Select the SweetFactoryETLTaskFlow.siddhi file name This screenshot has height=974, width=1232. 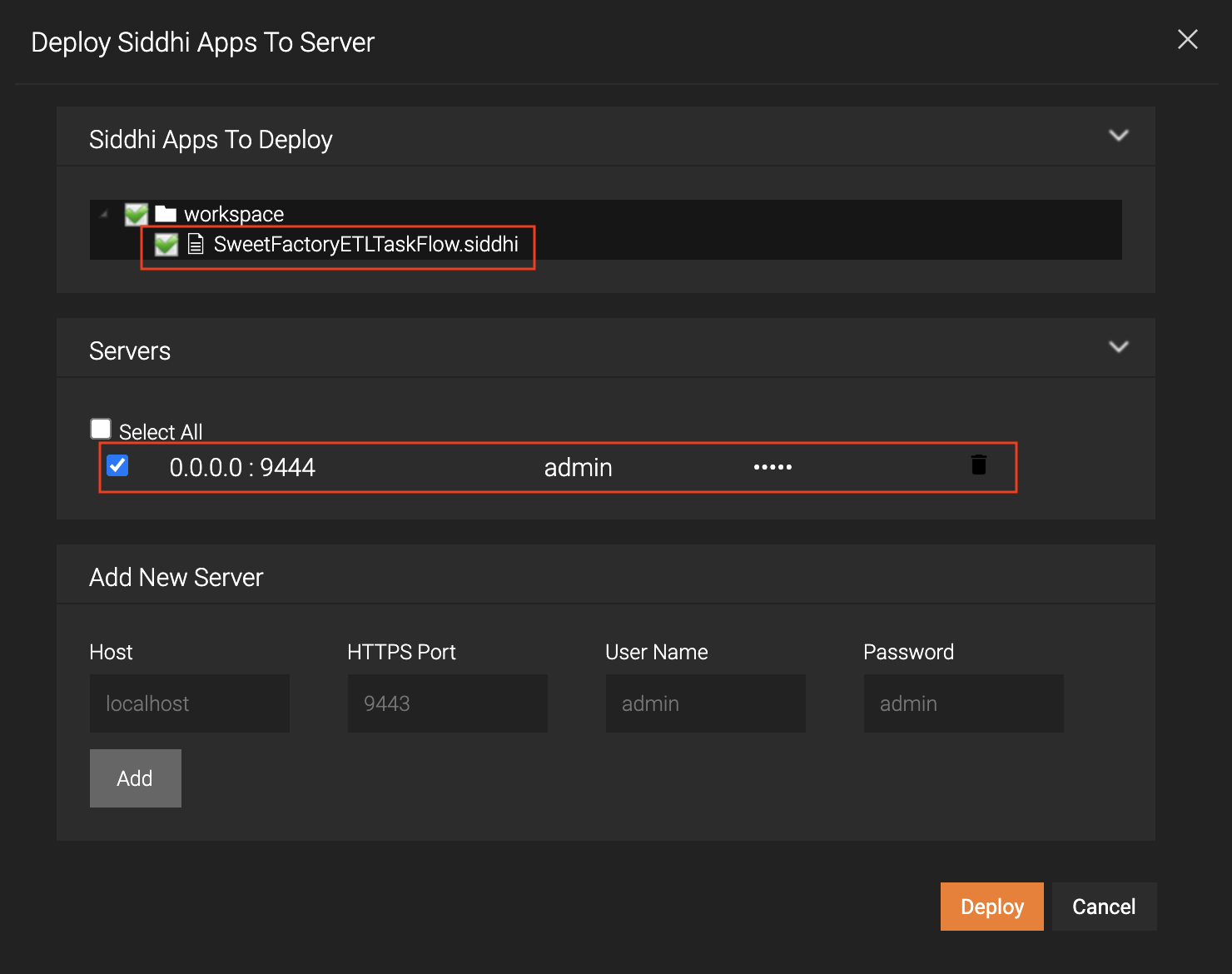(366, 244)
